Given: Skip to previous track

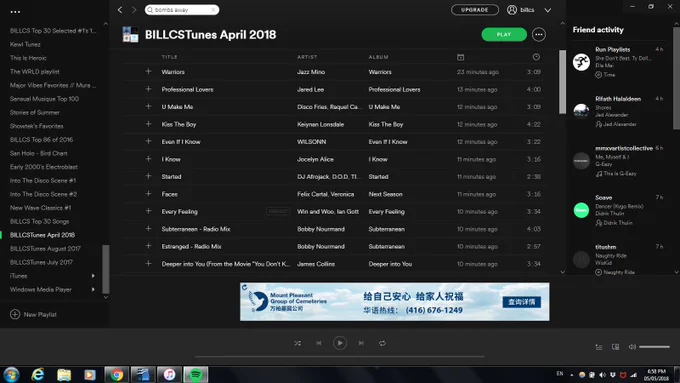Looking at the screenshot, I should (x=319, y=343).
